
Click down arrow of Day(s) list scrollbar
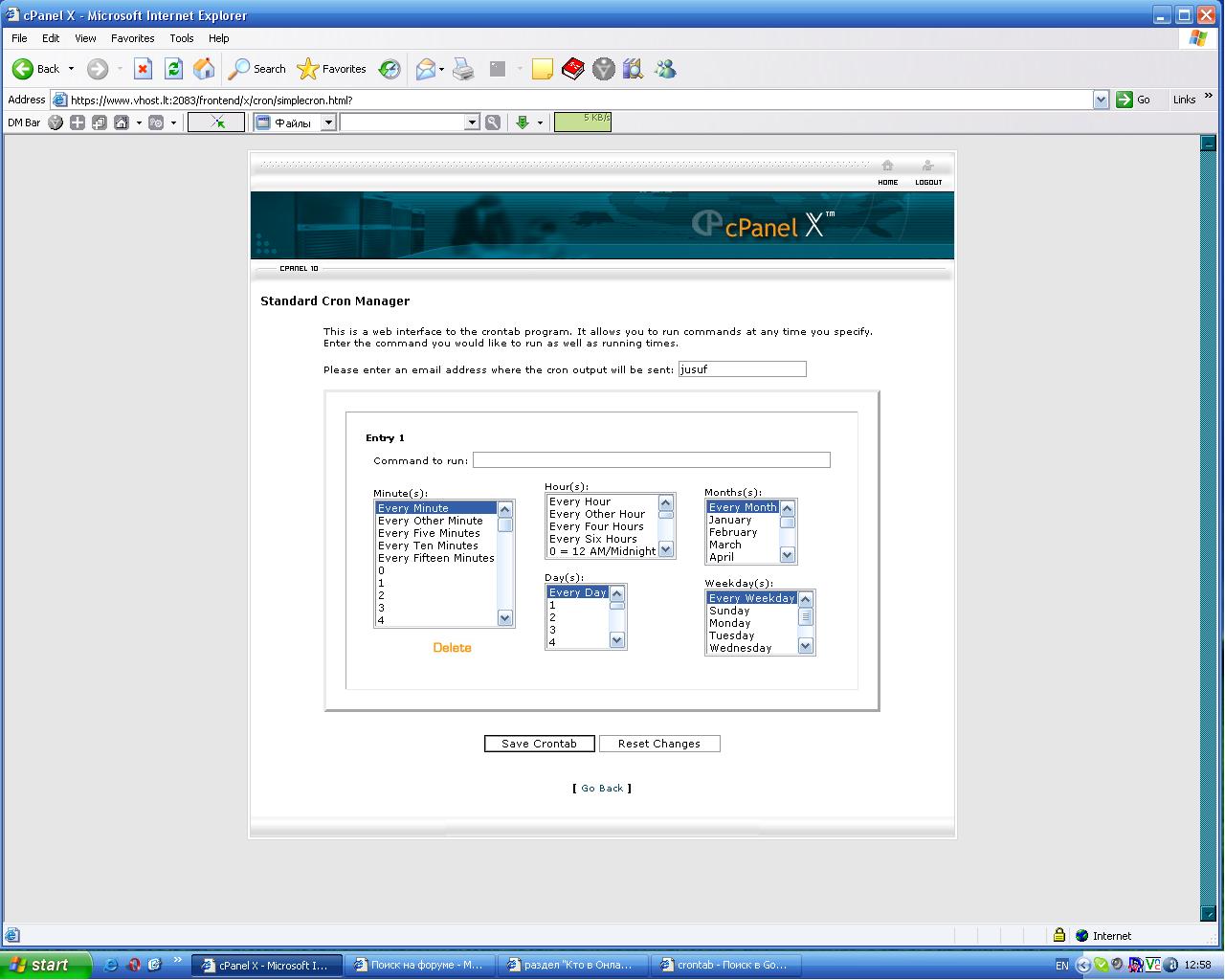(x=617, y=640)
